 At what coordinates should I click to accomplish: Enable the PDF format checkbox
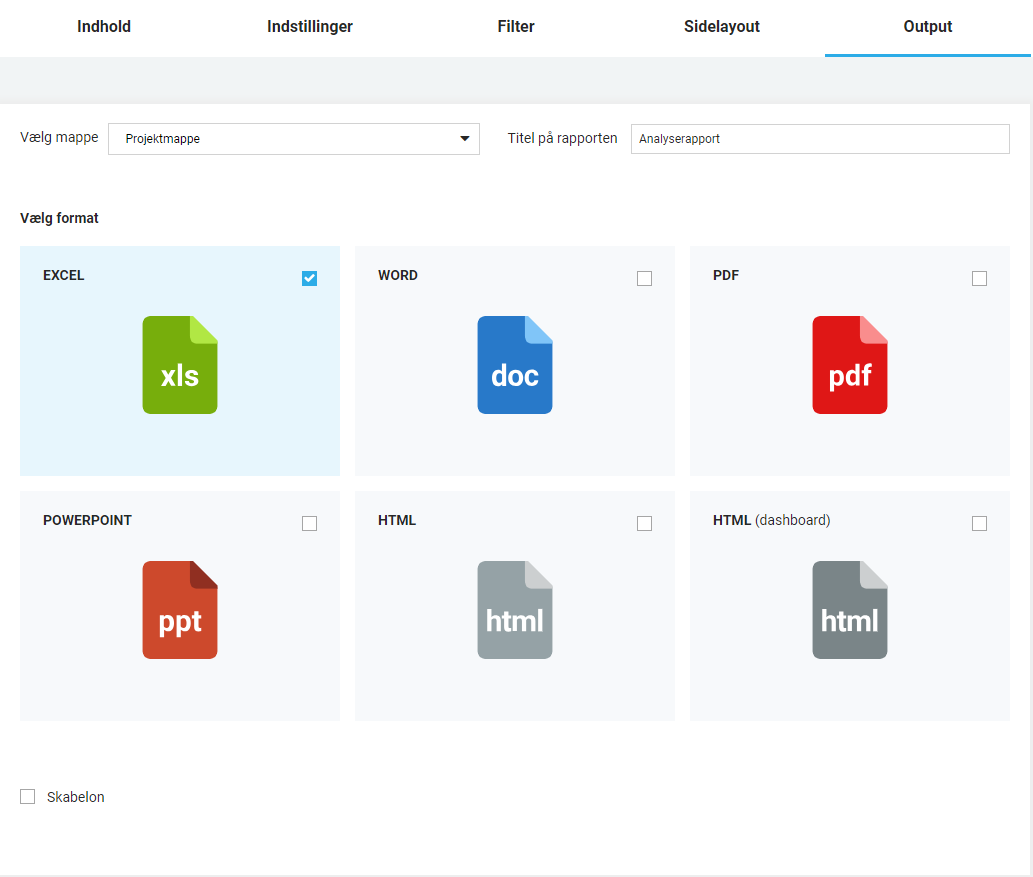[x=980, y=279]
